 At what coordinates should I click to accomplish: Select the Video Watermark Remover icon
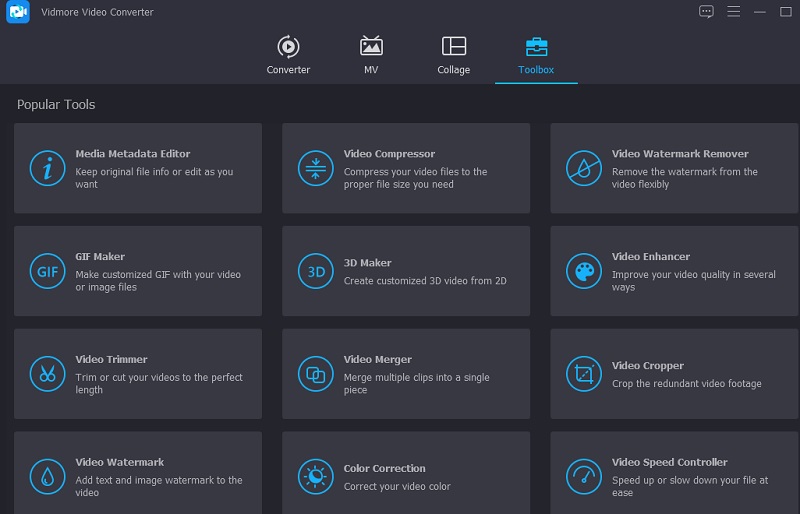pyautogui.click(x=583, y=168)
